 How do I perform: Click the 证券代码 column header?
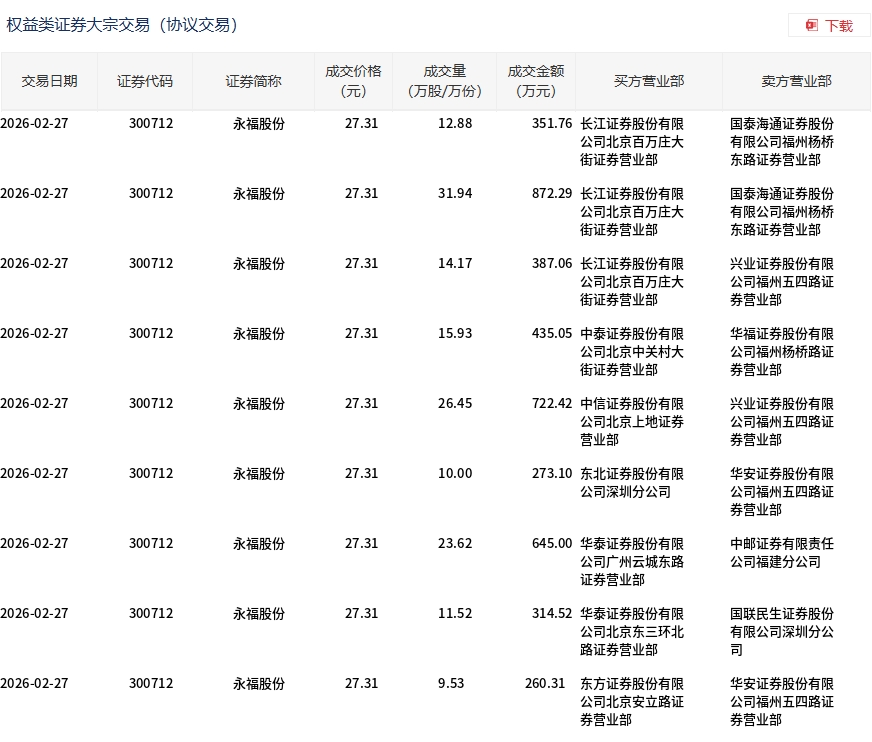(x=145, y=81)
